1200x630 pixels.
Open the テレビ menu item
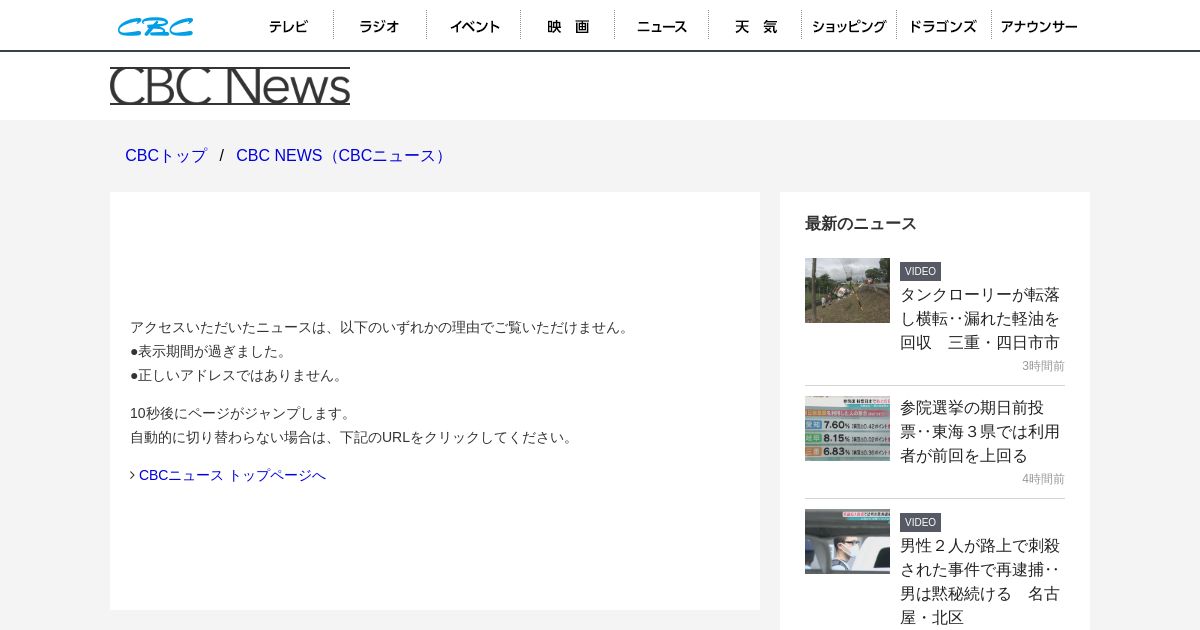[x=287, y=27]
